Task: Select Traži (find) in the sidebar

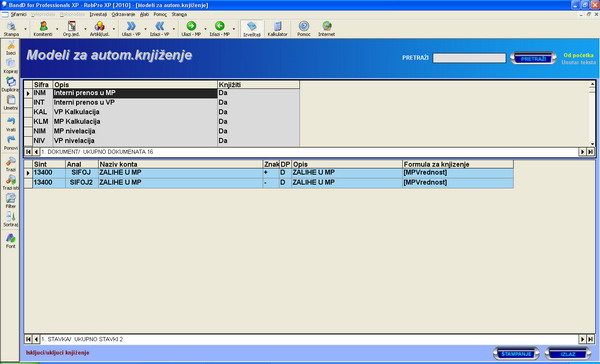Action: click(11, 164)
